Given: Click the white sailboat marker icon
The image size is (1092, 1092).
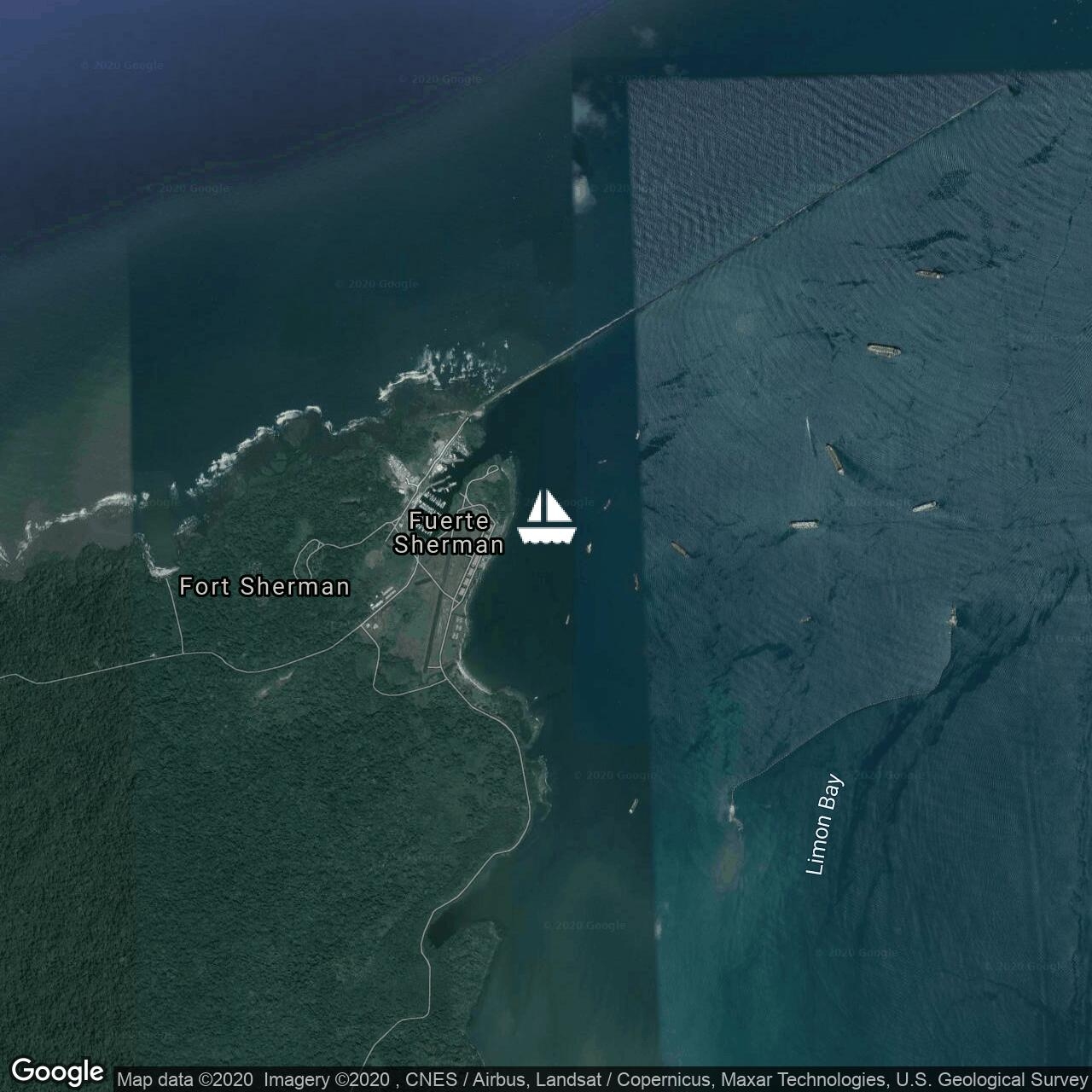Looking at the screenshot, I should click(547, 517).
